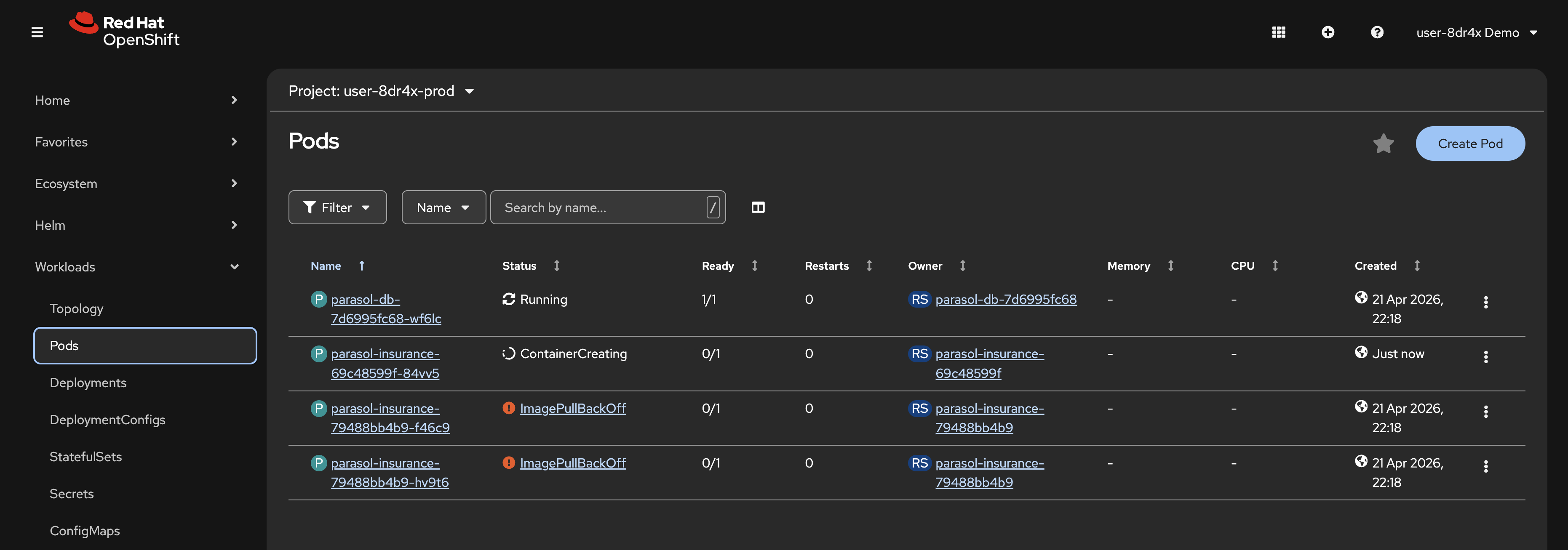Open the Name search-type dropdown
Screen dimensions: 1568x550
tap(443, 207)
